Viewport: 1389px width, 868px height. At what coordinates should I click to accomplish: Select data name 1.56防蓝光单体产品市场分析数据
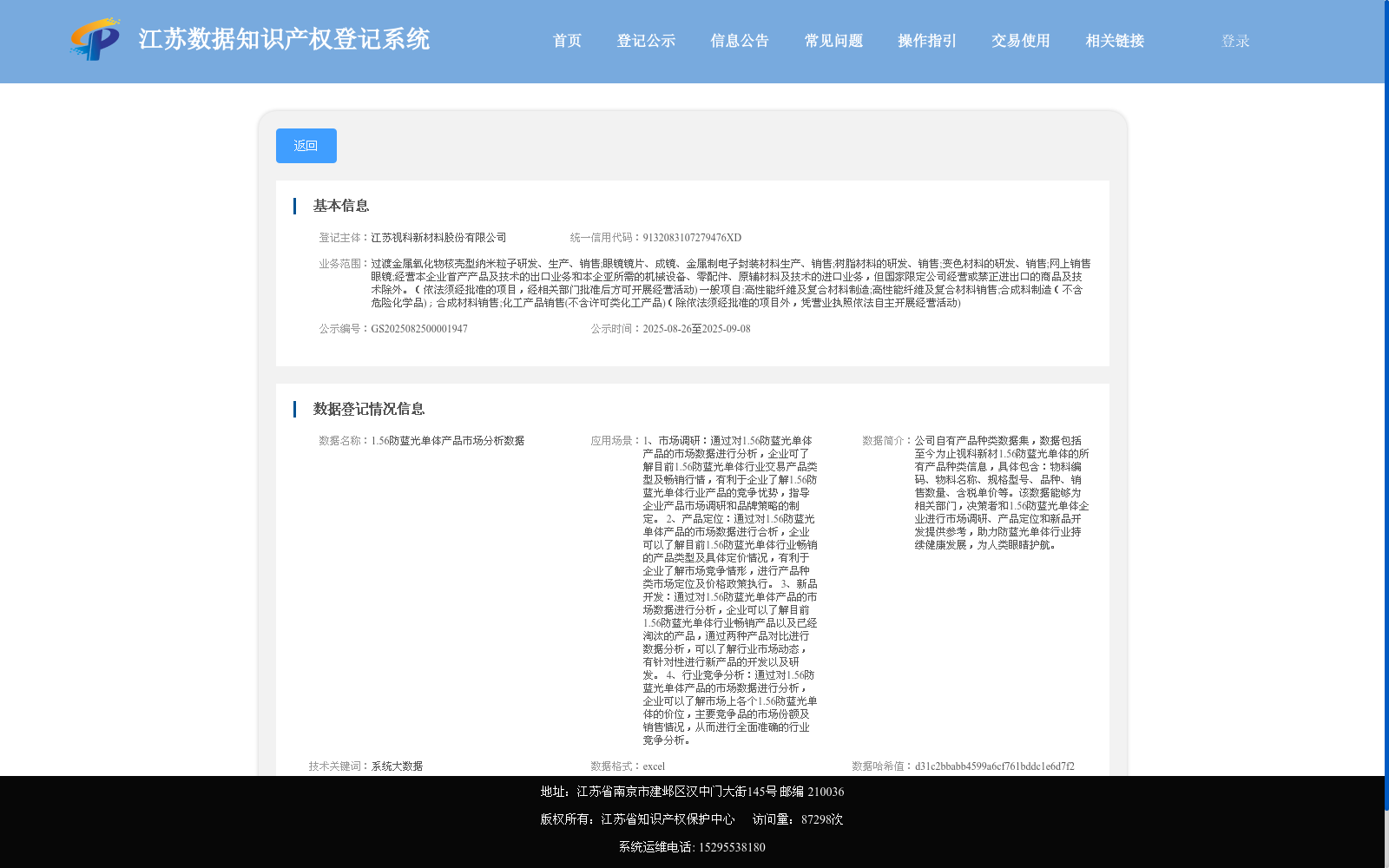448,441
